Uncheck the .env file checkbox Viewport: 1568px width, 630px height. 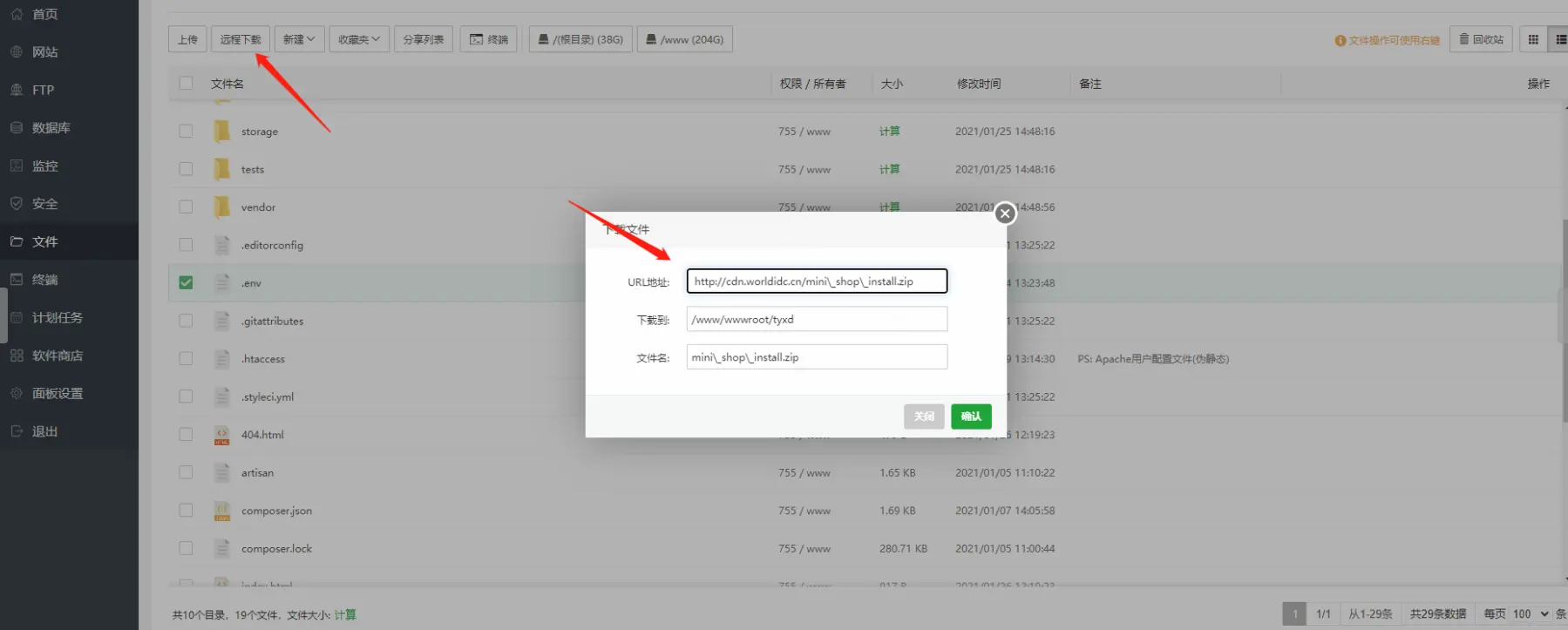click(186, 282)
